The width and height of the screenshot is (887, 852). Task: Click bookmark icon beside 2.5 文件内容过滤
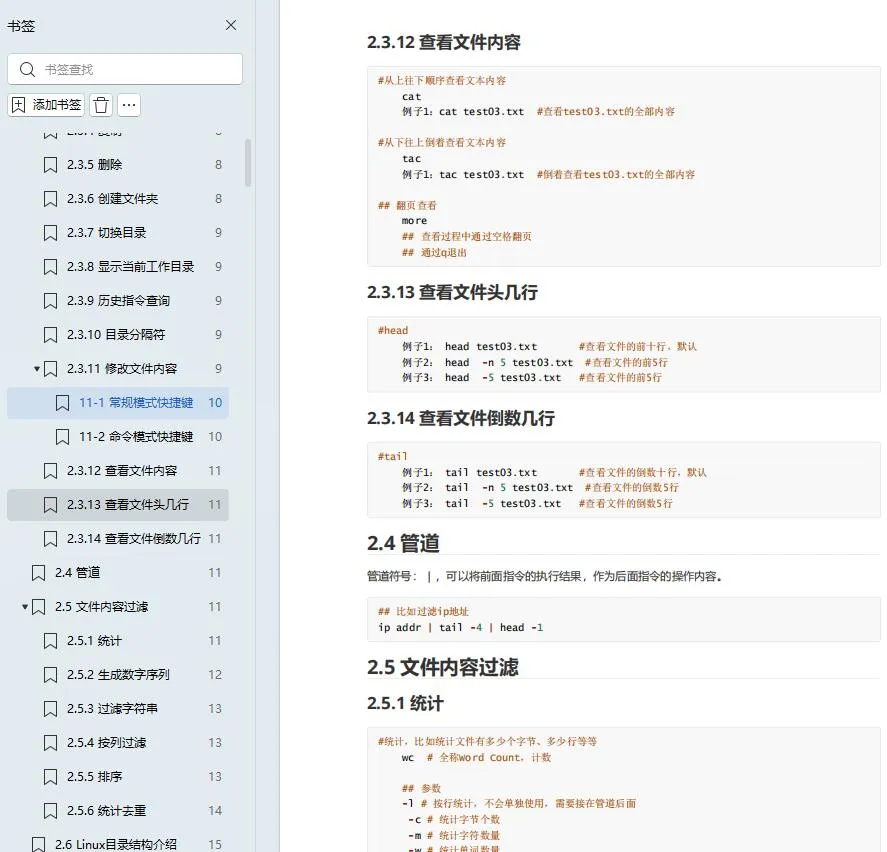tap(38, 607)
